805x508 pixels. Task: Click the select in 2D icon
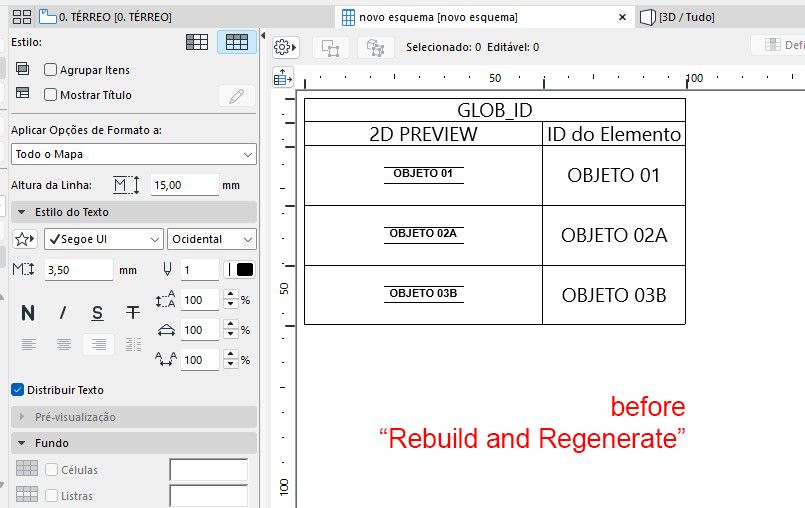pyautogui.click(x=330, y=48)
